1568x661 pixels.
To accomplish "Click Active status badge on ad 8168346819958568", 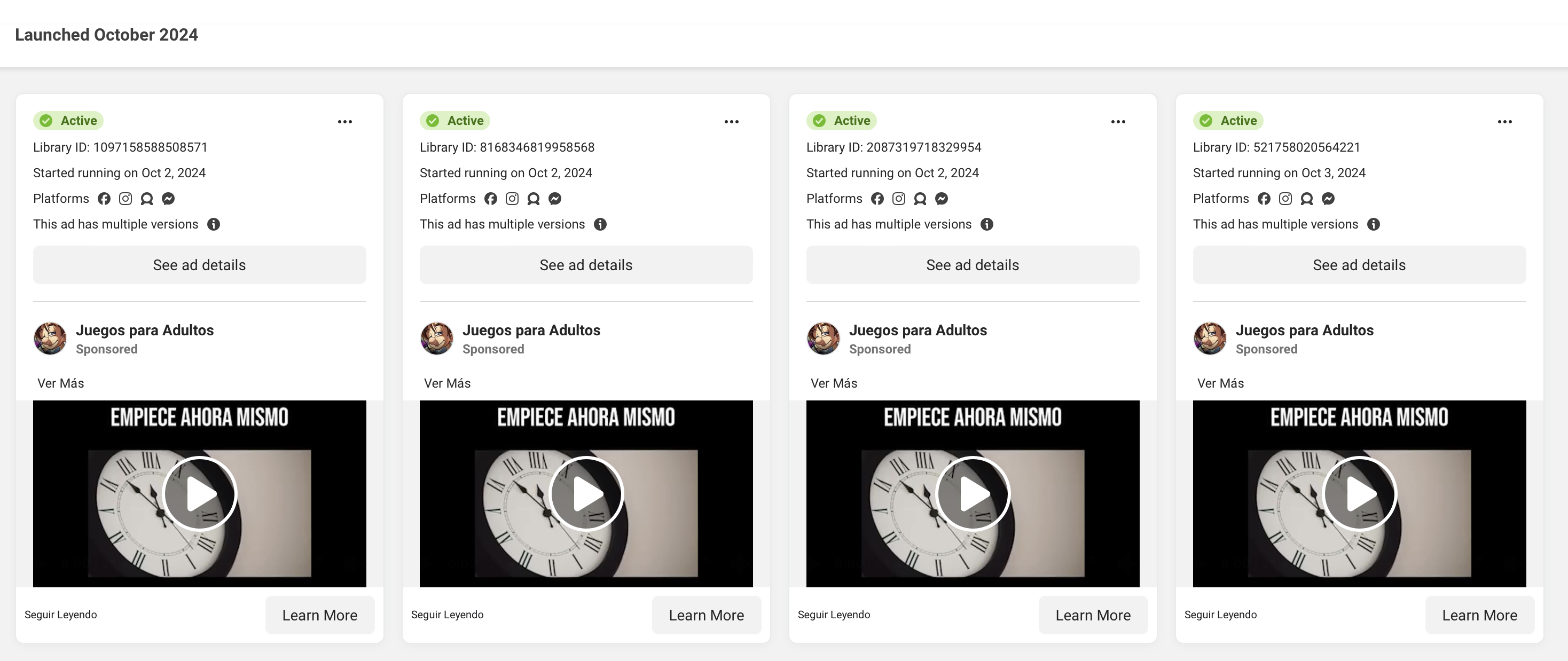I will (x=454, y=121).
